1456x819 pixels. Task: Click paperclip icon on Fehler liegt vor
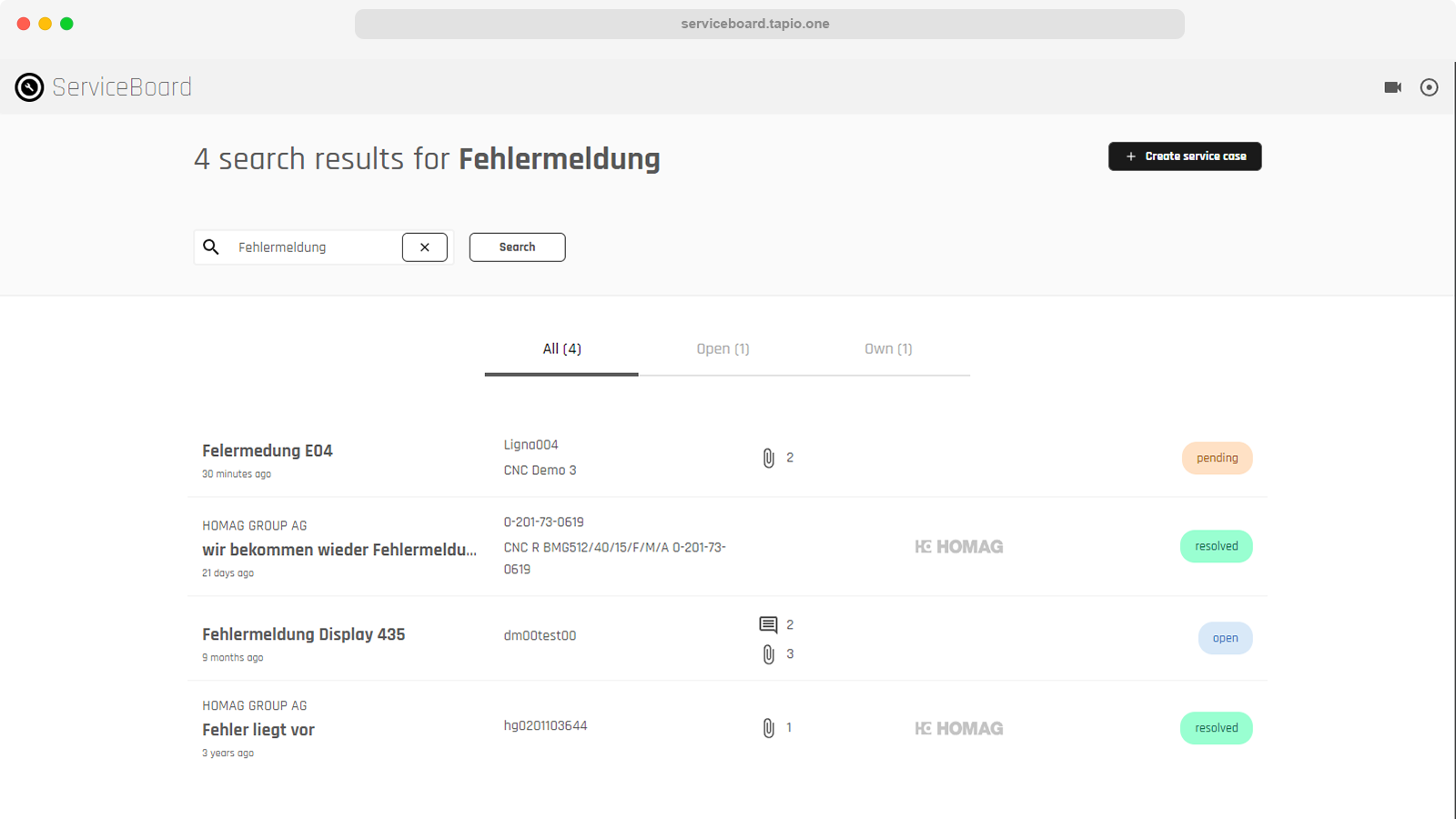click(x=769, y=728)
